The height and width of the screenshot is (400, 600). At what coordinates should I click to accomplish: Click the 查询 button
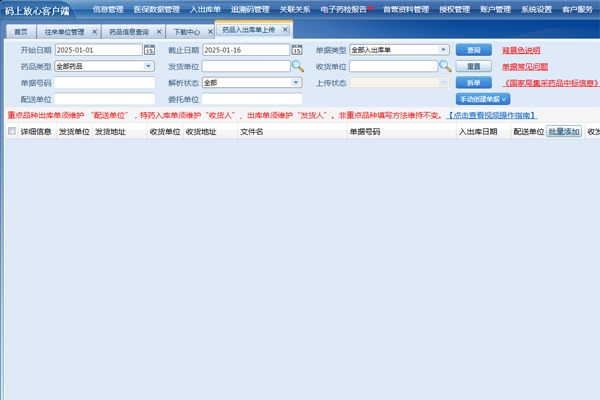click(x=474, y=50)
